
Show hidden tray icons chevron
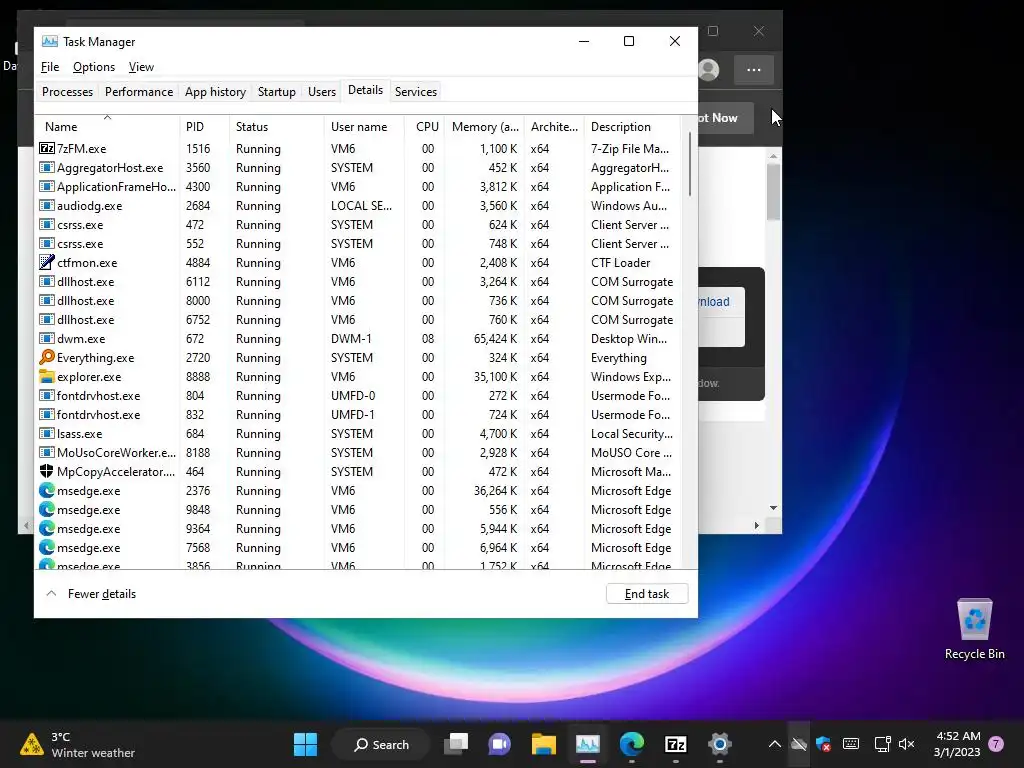click(774, 744)
